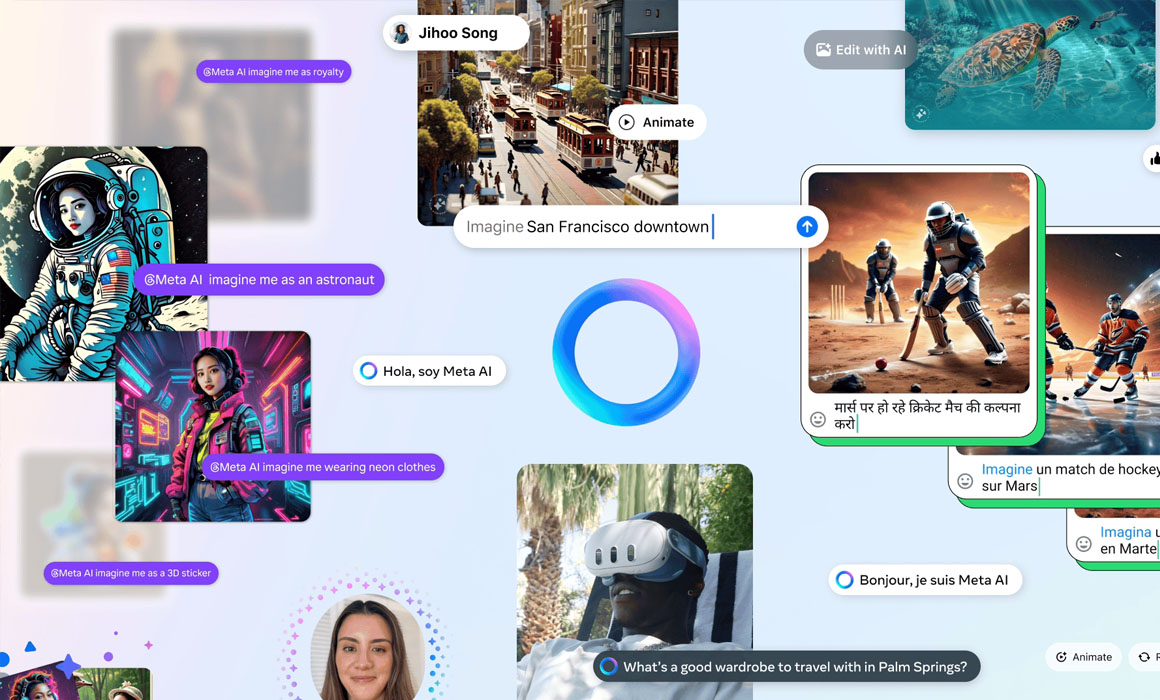The width and height of the screenshot is (1160, 700).
Task: Click the thumbs-up icon near the turtle image
Action: [1154, 158]
